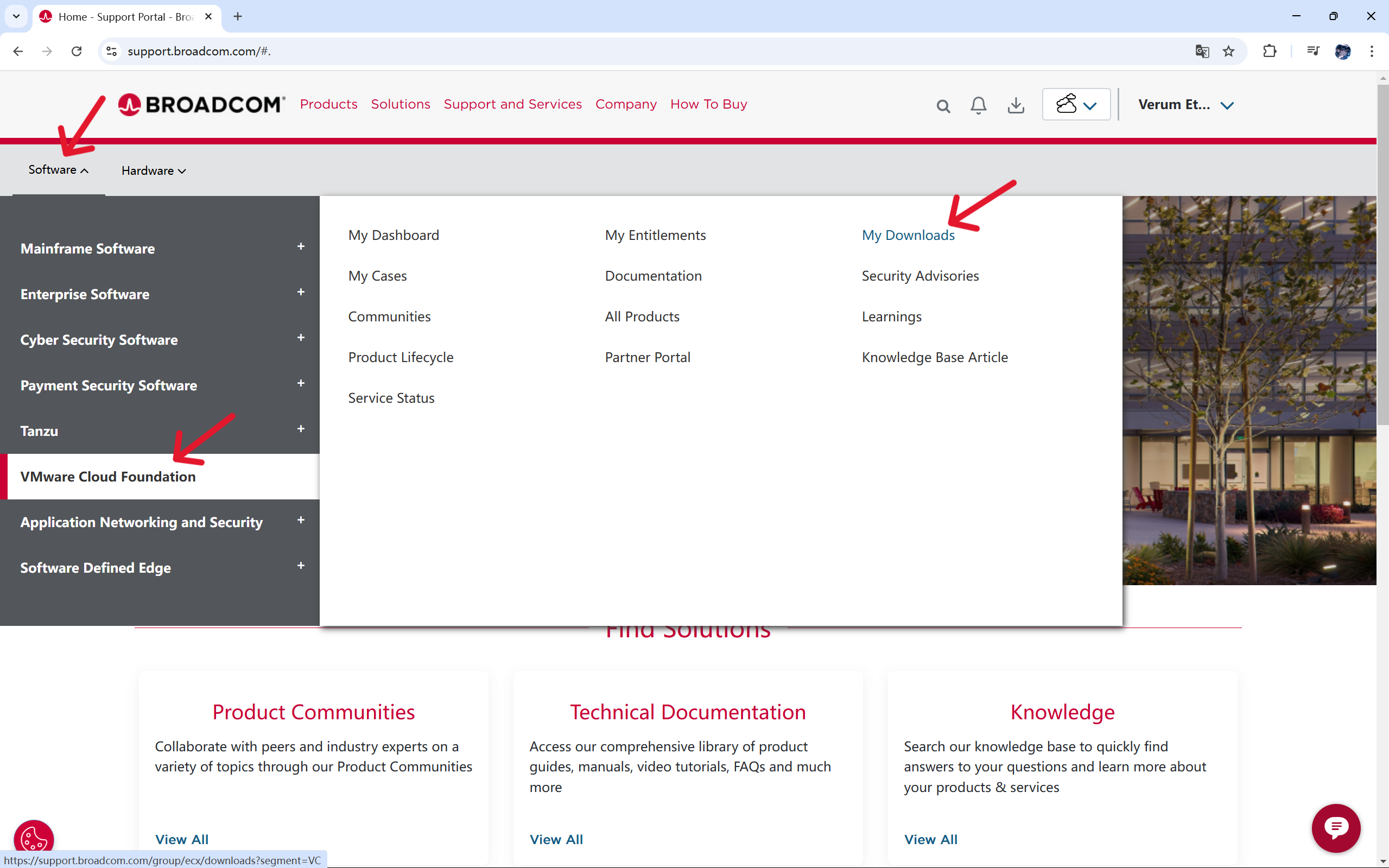Click View All under Technical Documentation

[556, 839]
